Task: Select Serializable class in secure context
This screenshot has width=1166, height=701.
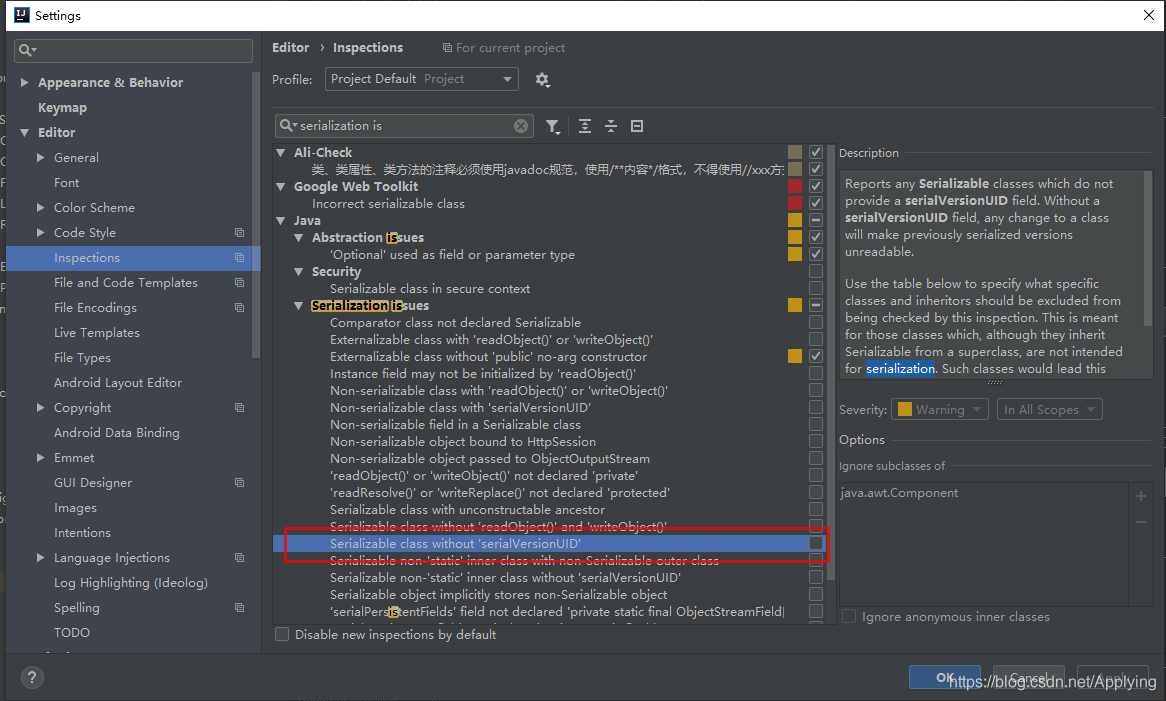Action: (430, 288)
